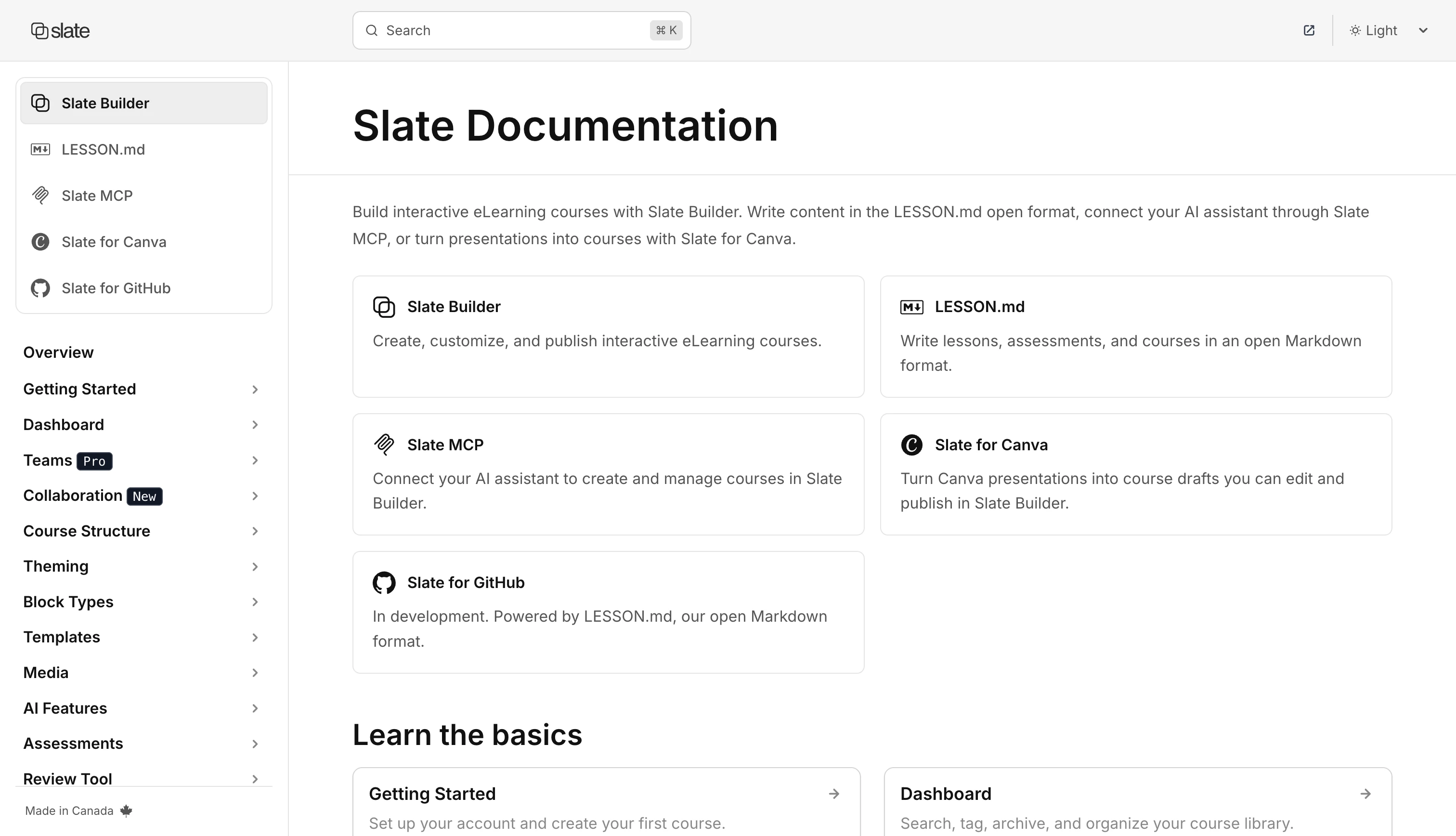Expand Getting Started sidebar section chevron
This screenshot has height=836, width=1456.
pyautogui.click(x=255, y=389)
